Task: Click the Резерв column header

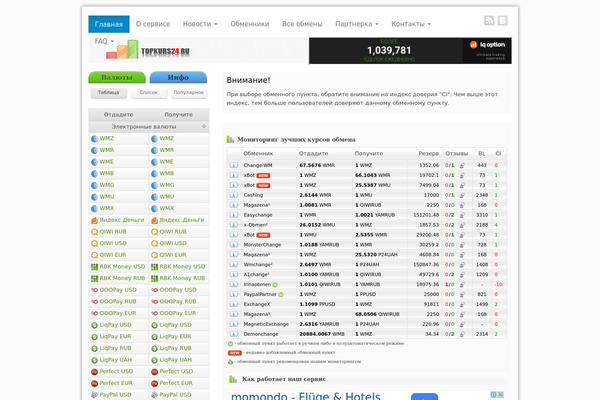Action: [429, 153]
